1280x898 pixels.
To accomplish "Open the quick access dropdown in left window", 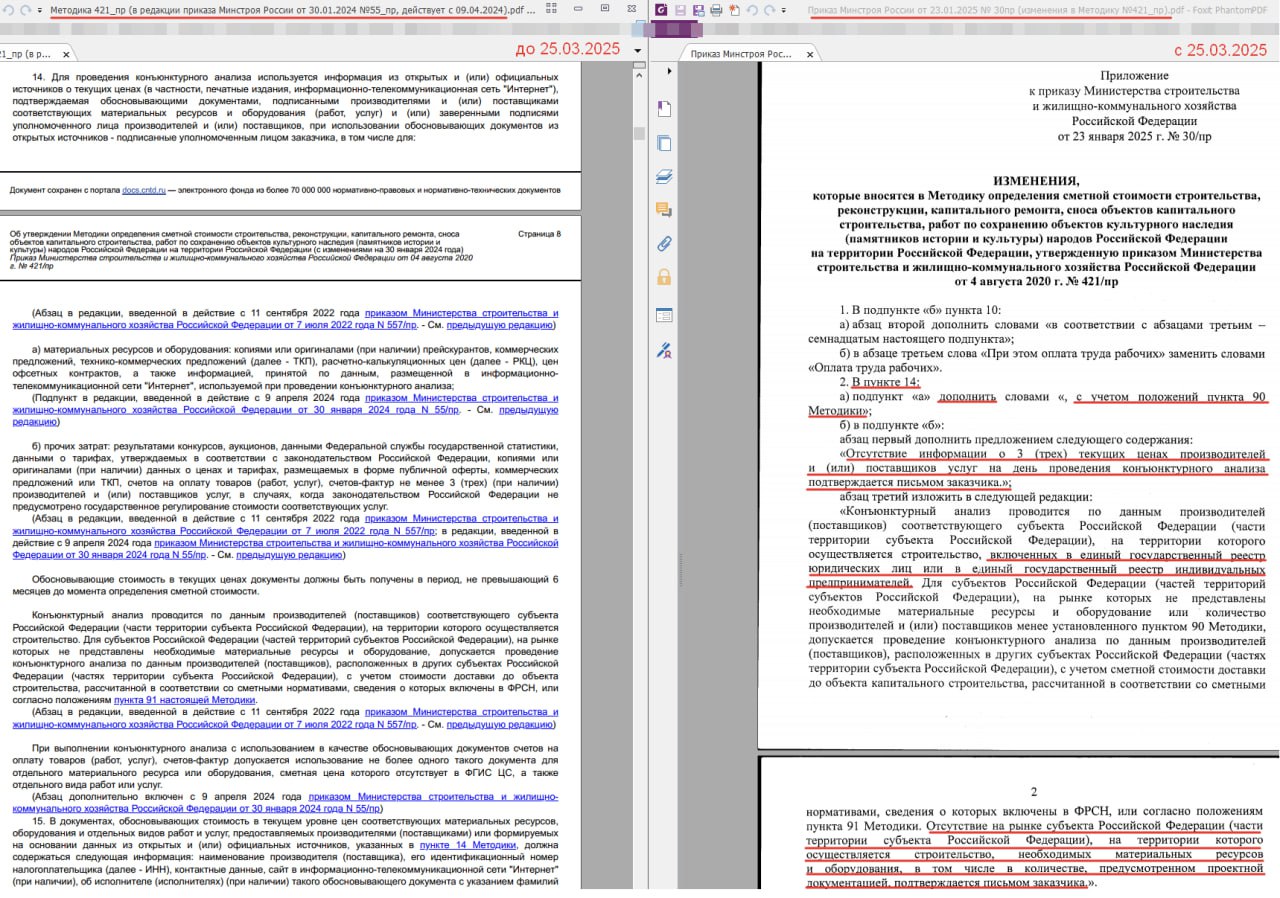I will (x=39, y=10).
